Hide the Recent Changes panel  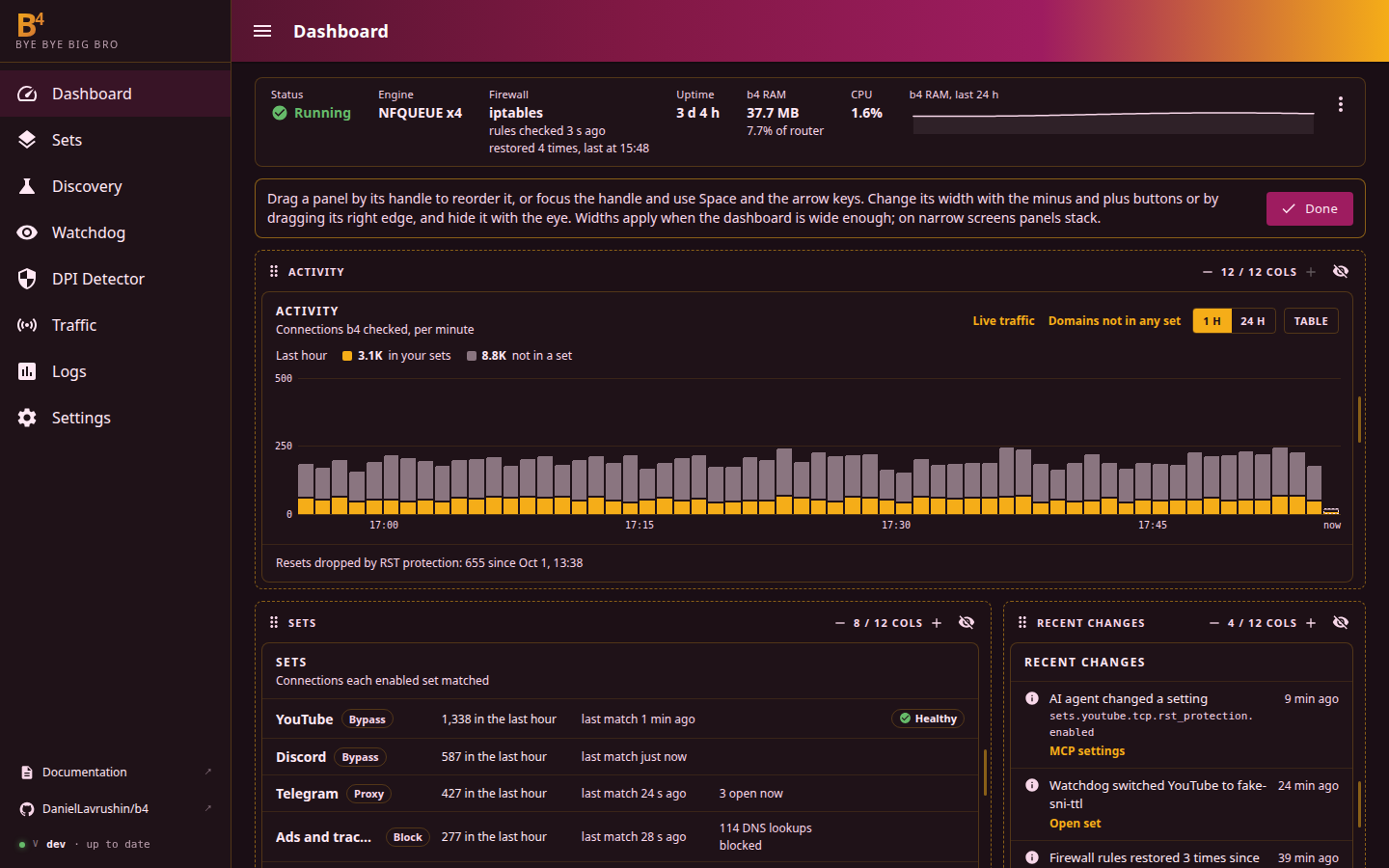pyautogui.click(x=1341, y=623)
